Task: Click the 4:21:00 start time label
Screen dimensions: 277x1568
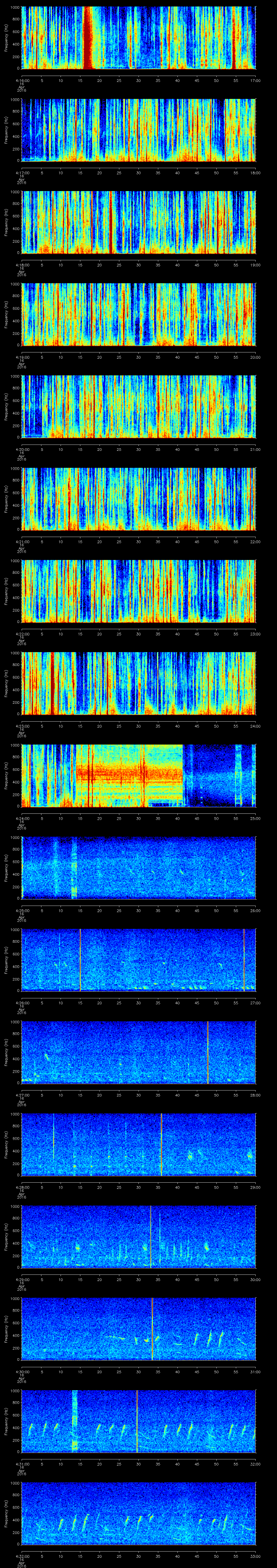Action: pyautogui.click(x=22, y=542)
